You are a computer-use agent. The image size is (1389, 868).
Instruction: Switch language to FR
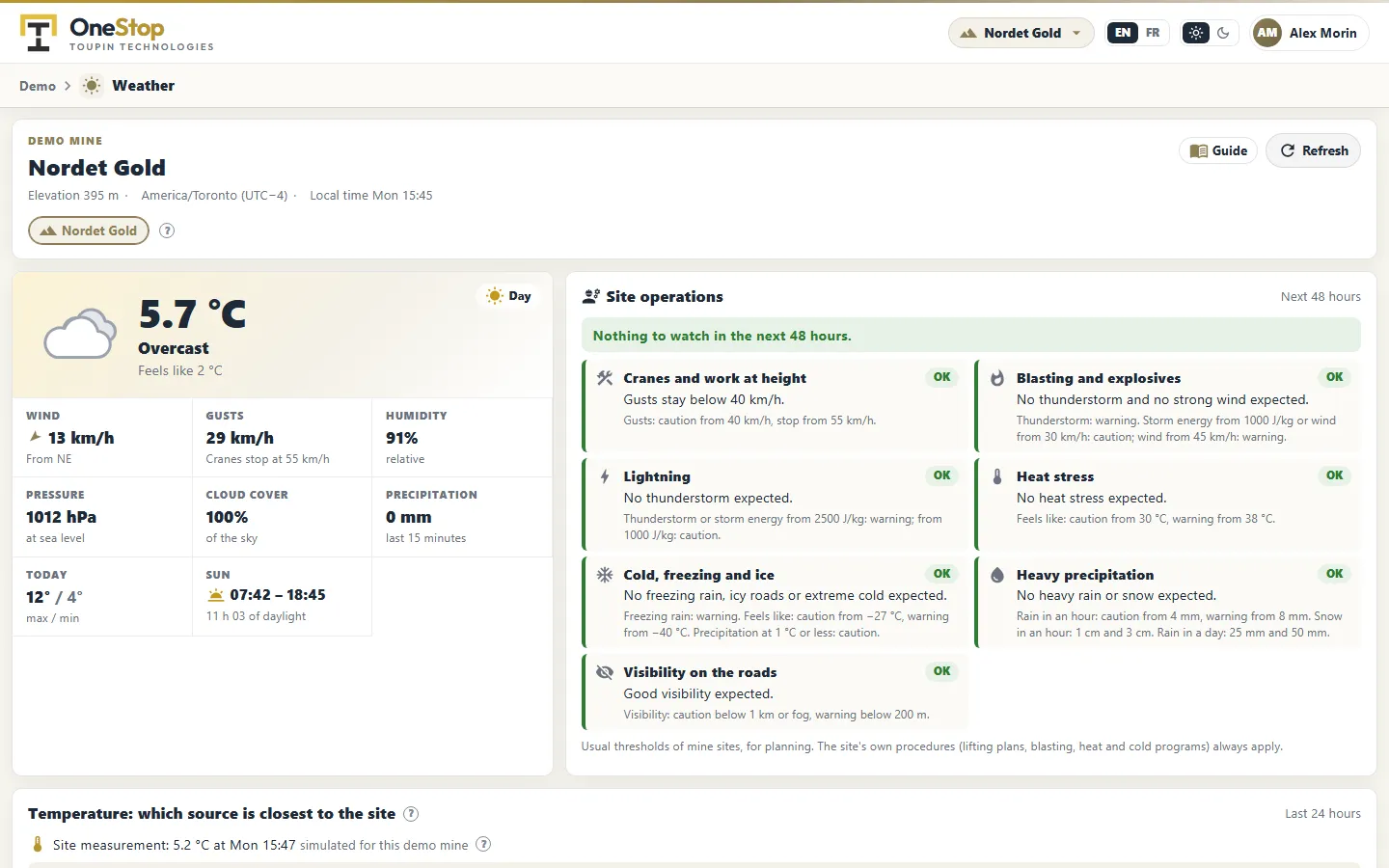pos(1153,33)
